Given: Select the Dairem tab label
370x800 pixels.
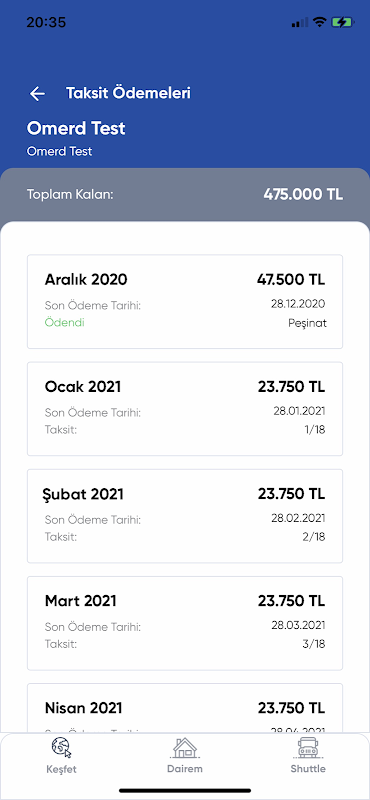Looking at the screenshot, I should (185, 769).
